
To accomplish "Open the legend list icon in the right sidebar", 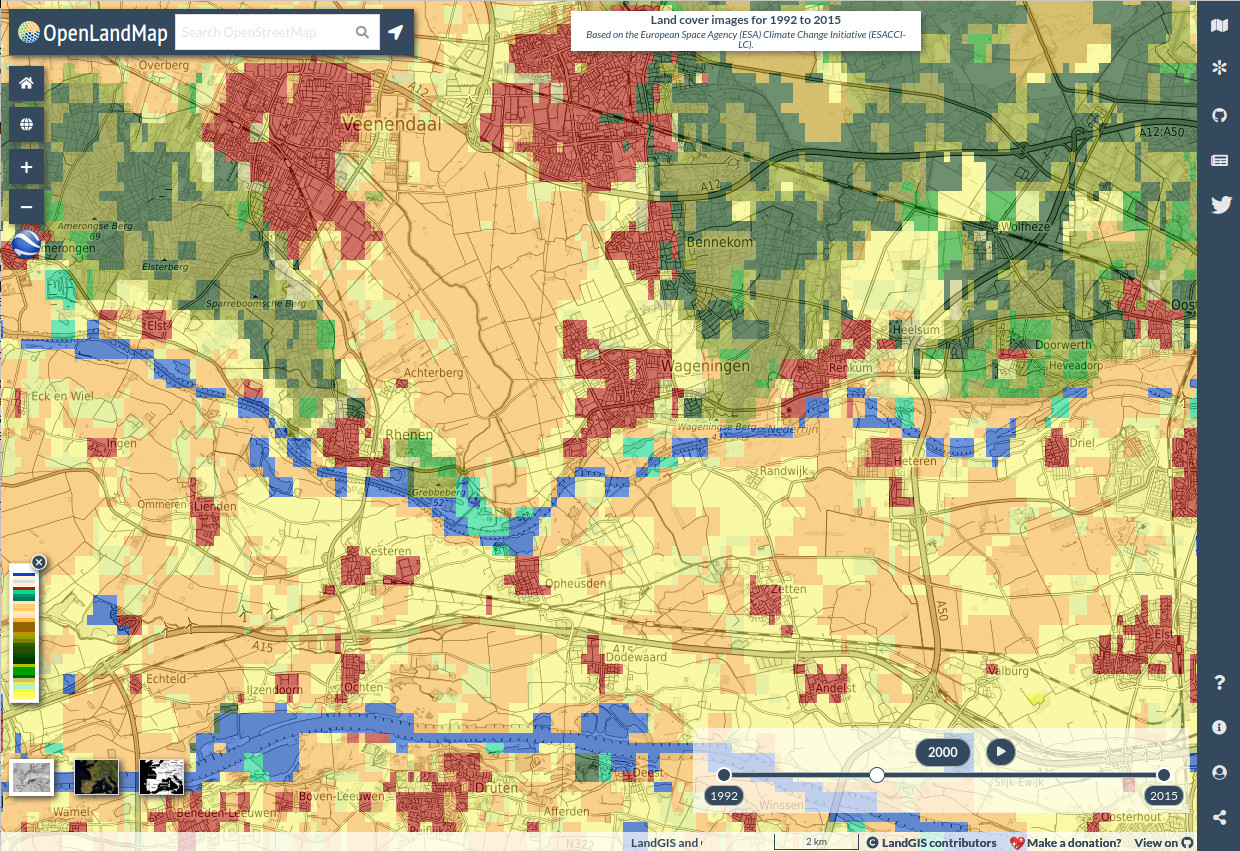I will point(1219,159).
